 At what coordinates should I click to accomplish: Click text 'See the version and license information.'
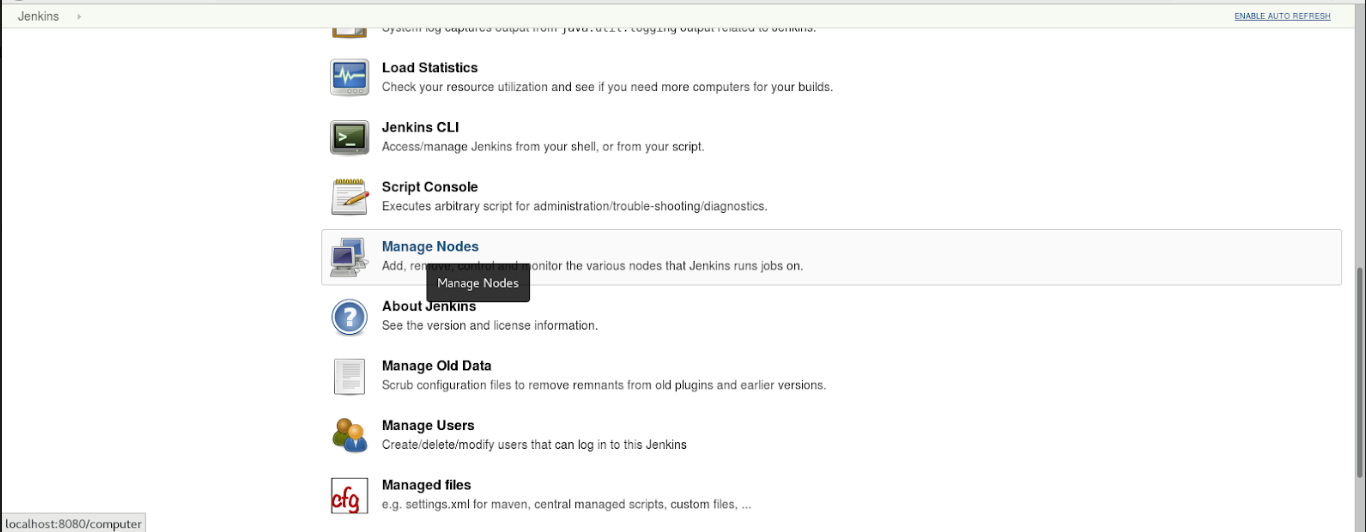[x=490, y=326]
